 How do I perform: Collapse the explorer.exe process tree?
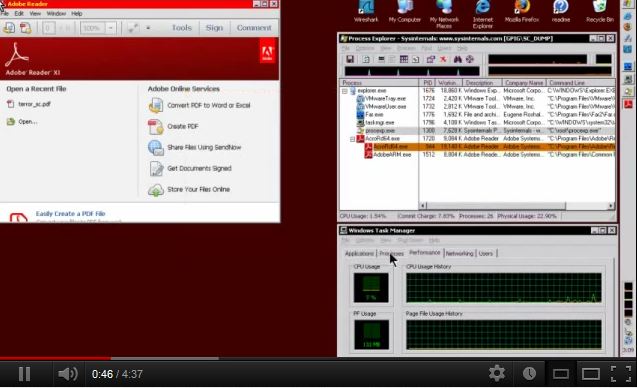[344, 91]
